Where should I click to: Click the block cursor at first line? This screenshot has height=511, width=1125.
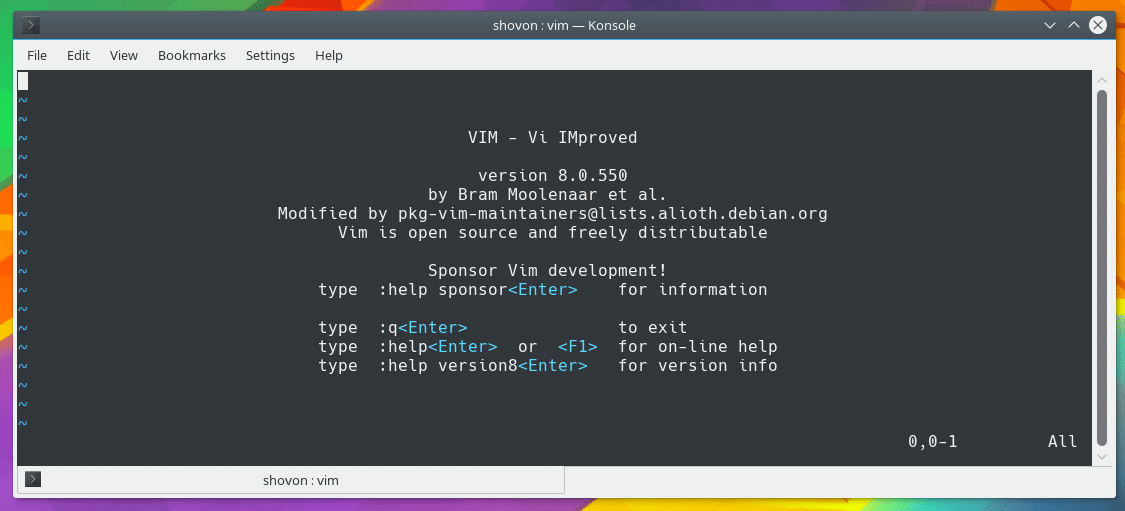pos(23,80)
